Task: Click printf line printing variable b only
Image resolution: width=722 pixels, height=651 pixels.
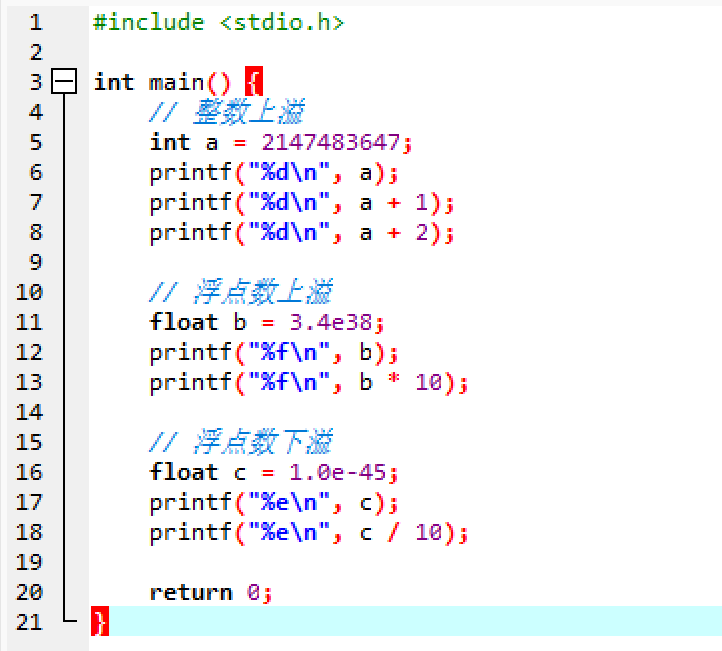Action: (x=274, y=353)
